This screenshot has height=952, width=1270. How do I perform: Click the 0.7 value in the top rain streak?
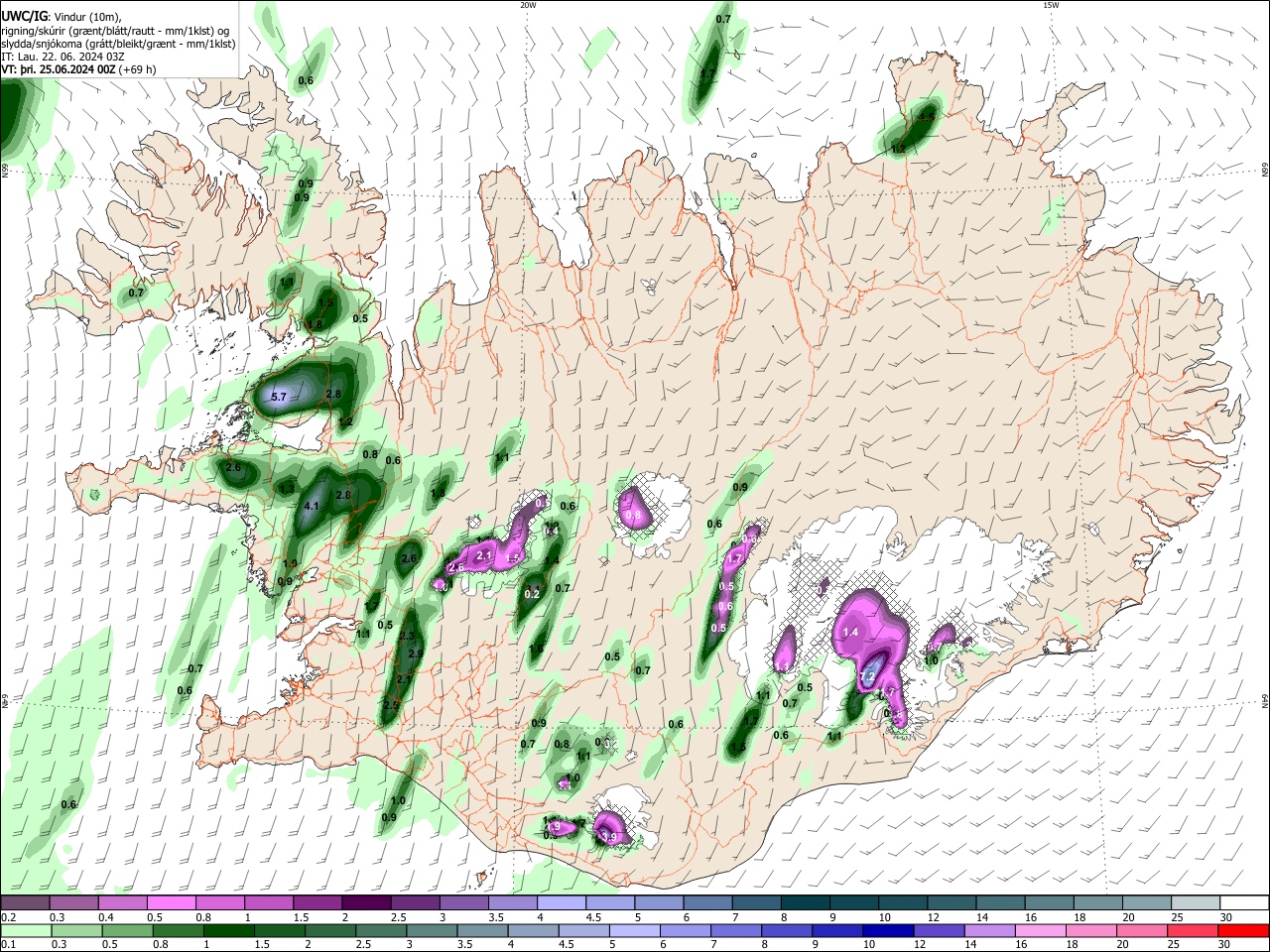pos(723,20)
